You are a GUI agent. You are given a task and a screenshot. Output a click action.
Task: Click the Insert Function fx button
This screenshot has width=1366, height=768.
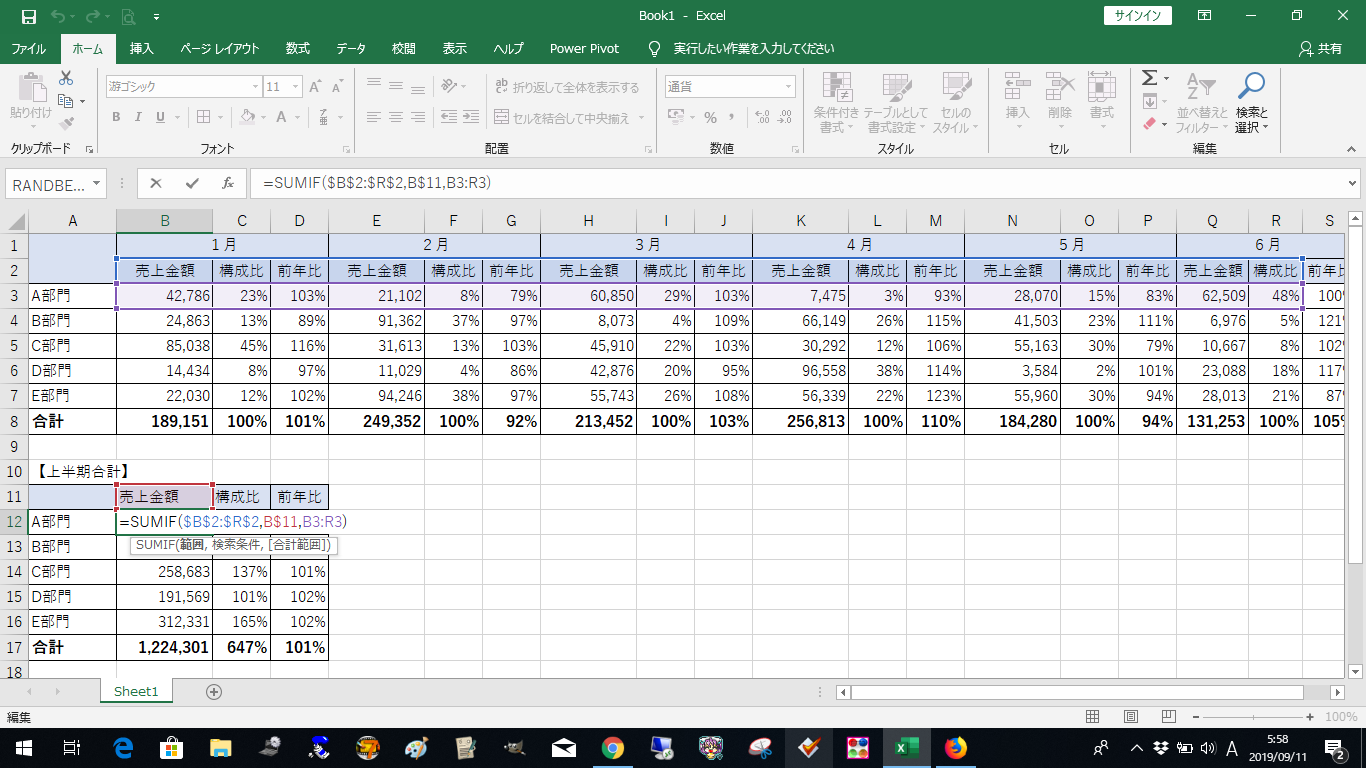coord(228,184)
